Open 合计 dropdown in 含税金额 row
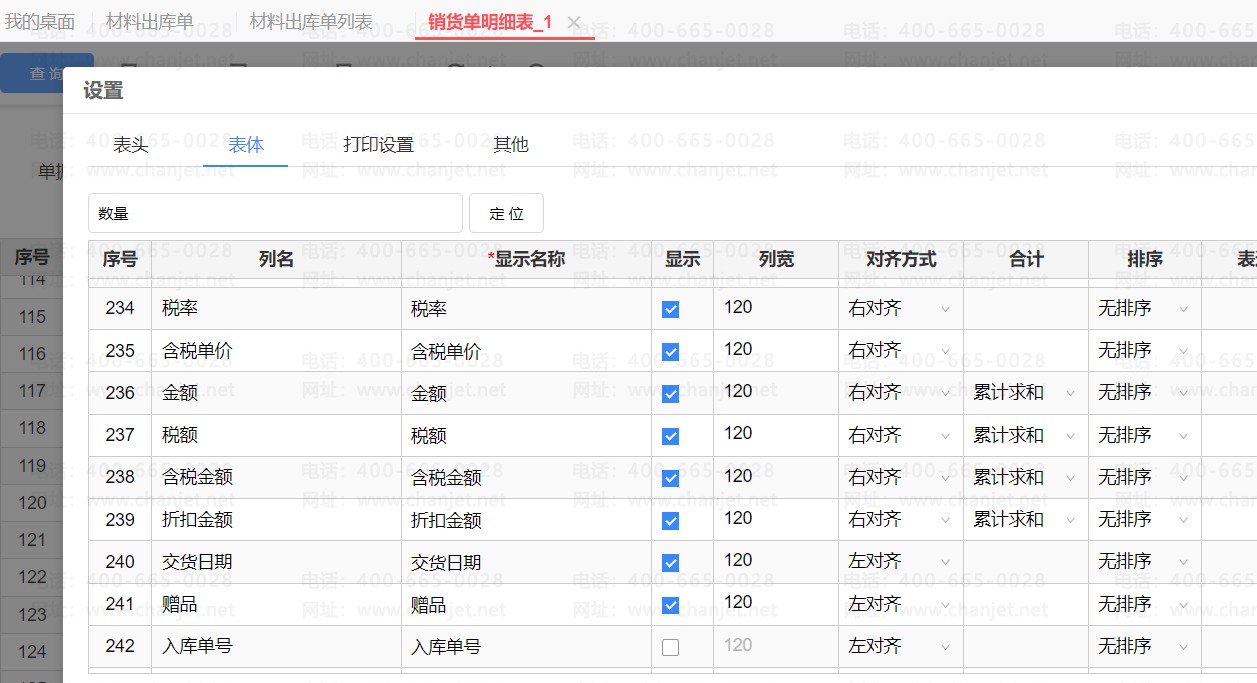The image size is (1257, 683). click(1024, 477)
